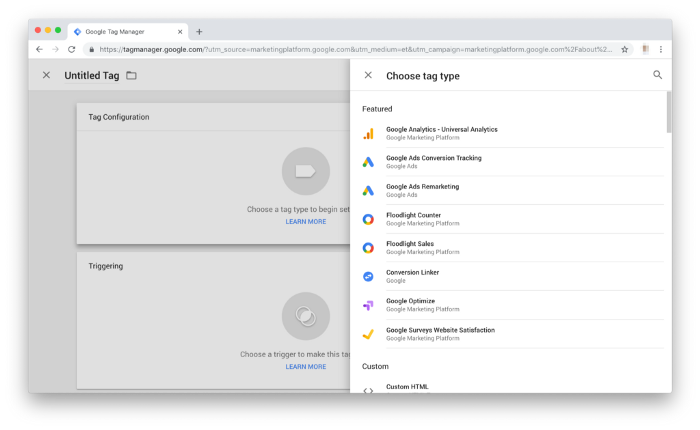The image size is (700, 430).
Task: Reload the page with the refresh icon
Action: tap(71, 49)
